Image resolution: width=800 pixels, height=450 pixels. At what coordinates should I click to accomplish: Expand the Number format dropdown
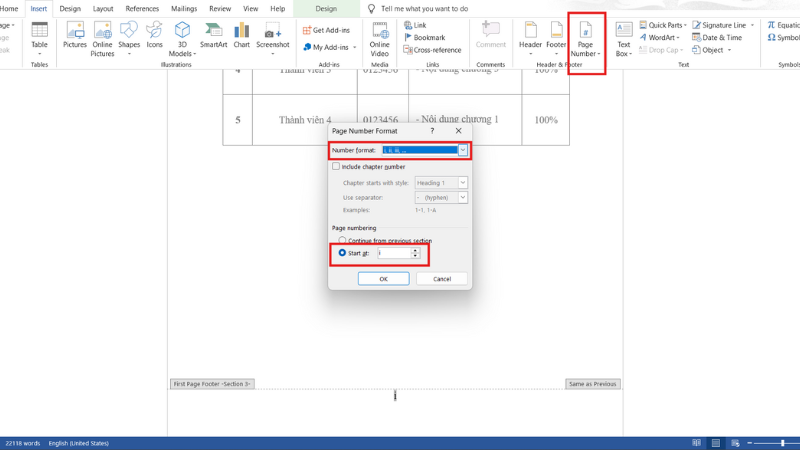point(463,150)
